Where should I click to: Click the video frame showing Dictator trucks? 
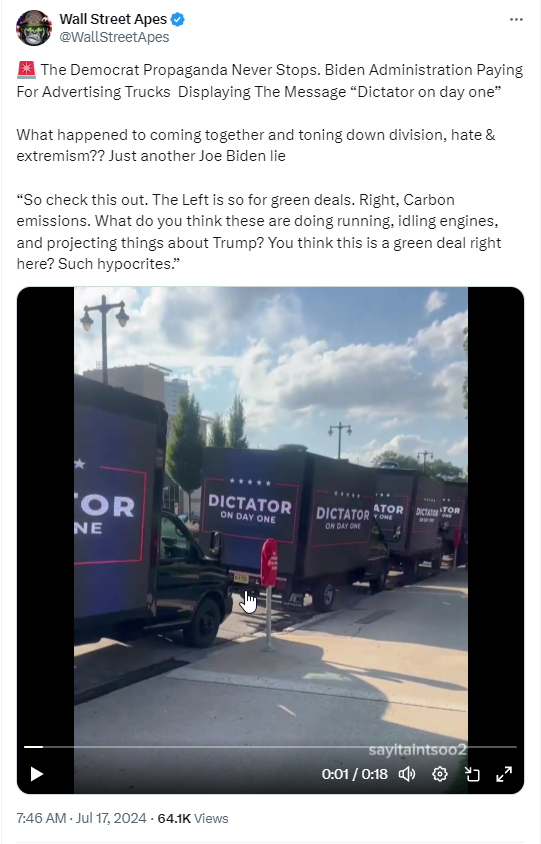pos(270,511)
